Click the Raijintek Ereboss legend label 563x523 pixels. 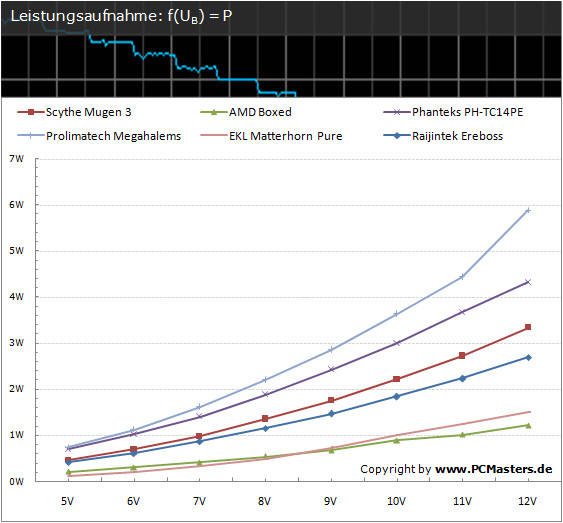pos(457,136)
